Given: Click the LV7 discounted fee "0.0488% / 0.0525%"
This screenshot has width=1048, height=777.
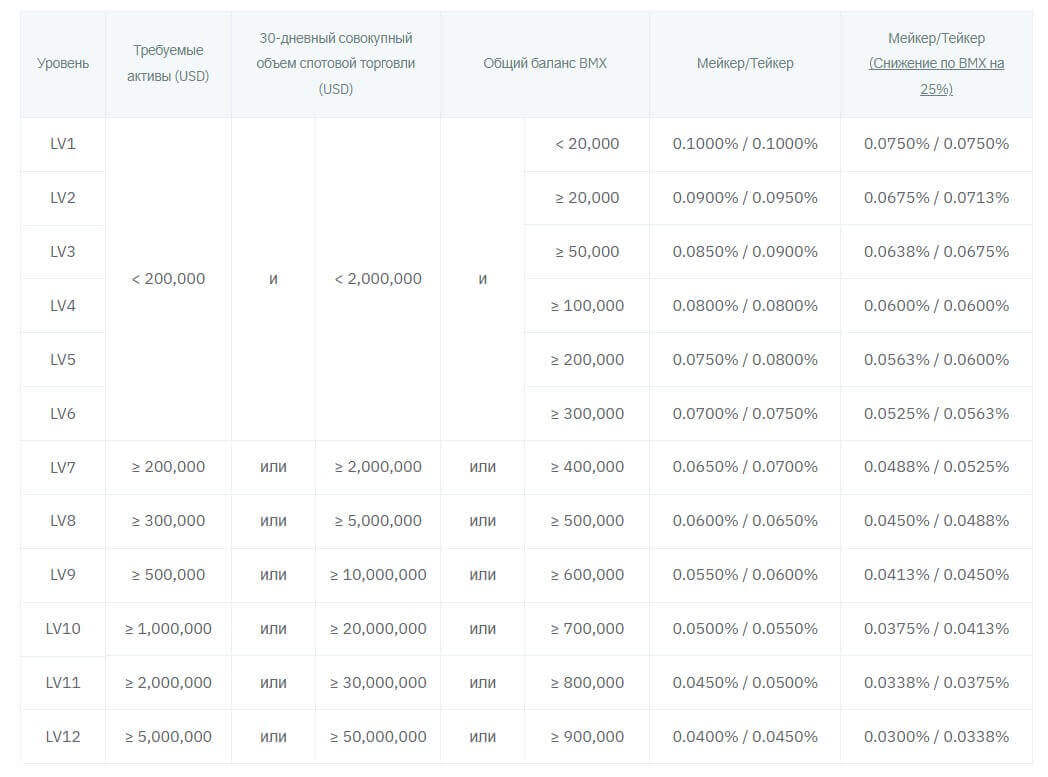Looking at the screenshot, I should (936, 467).
